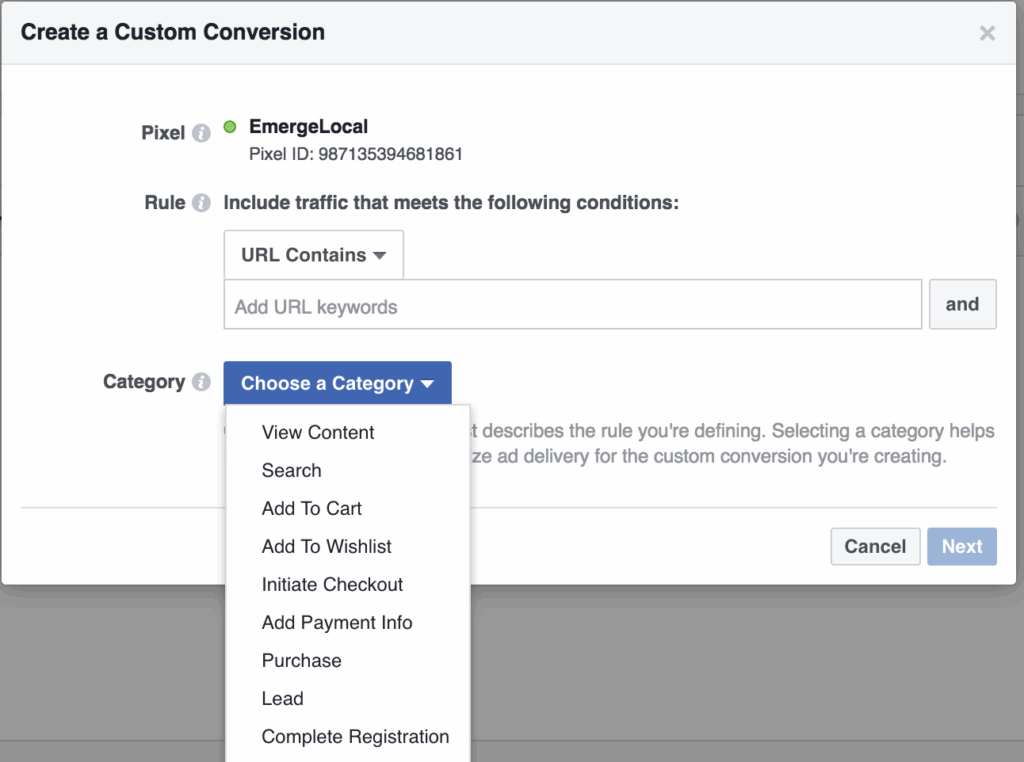Choose Add To Cart category
This screenshot has width=1024, height=762.
coord(312,508)
